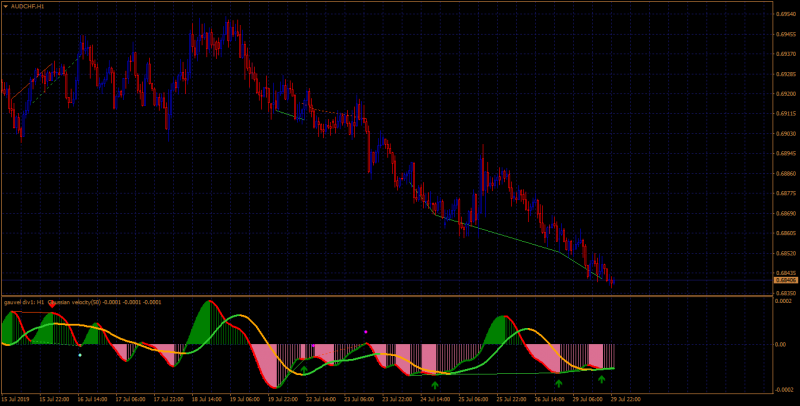Click the 0.69370 price scale label
The width and height of the screenshot is (800, 406).
[784, 54]
